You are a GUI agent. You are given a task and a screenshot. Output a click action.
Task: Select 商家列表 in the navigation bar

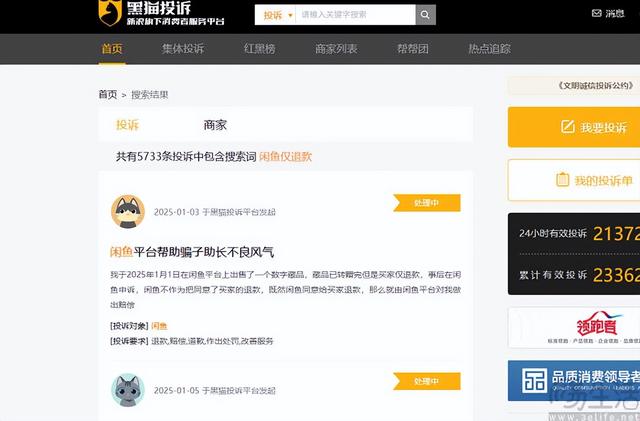point(335,48)
